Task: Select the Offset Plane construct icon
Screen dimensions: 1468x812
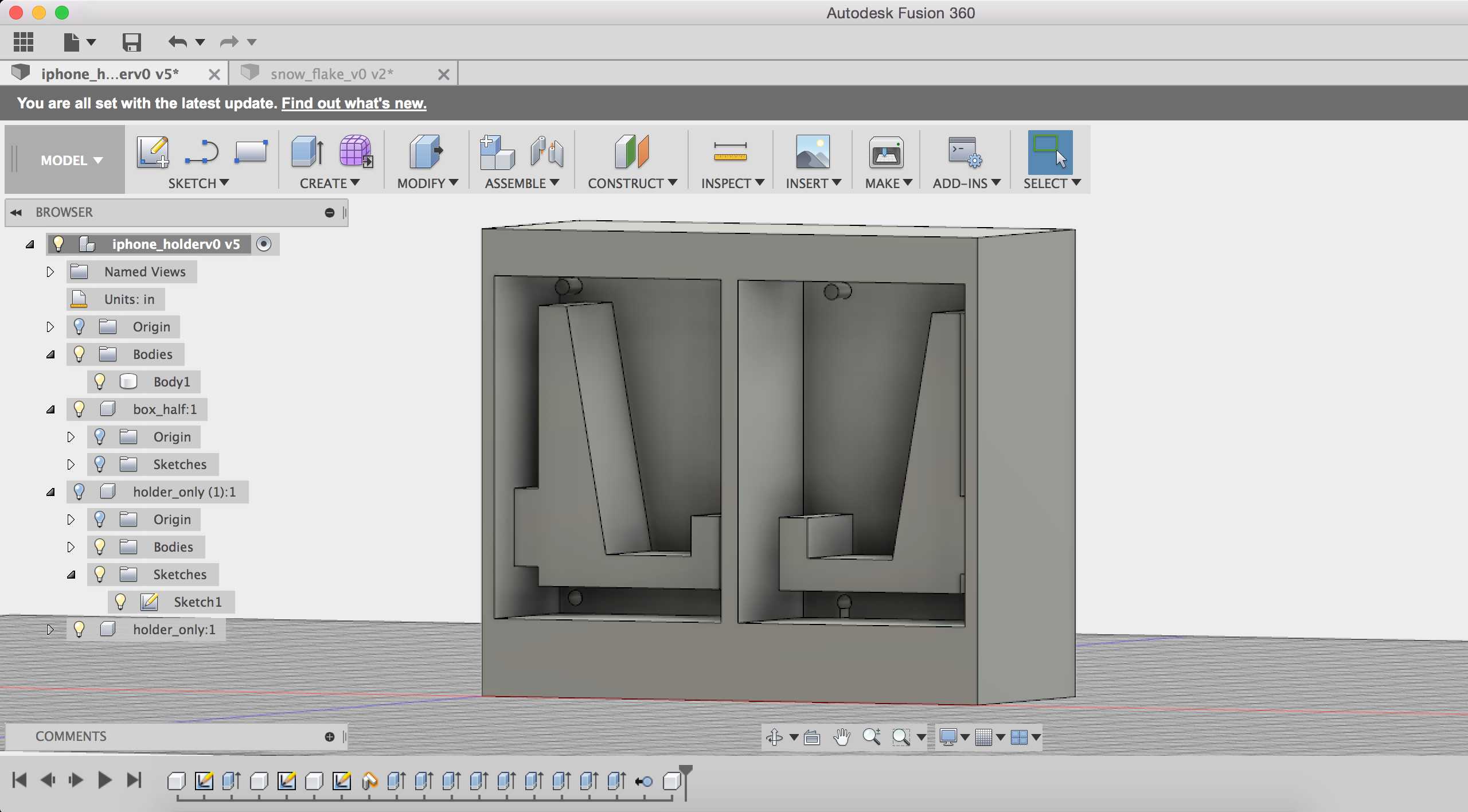Action: tap(631, 152)
